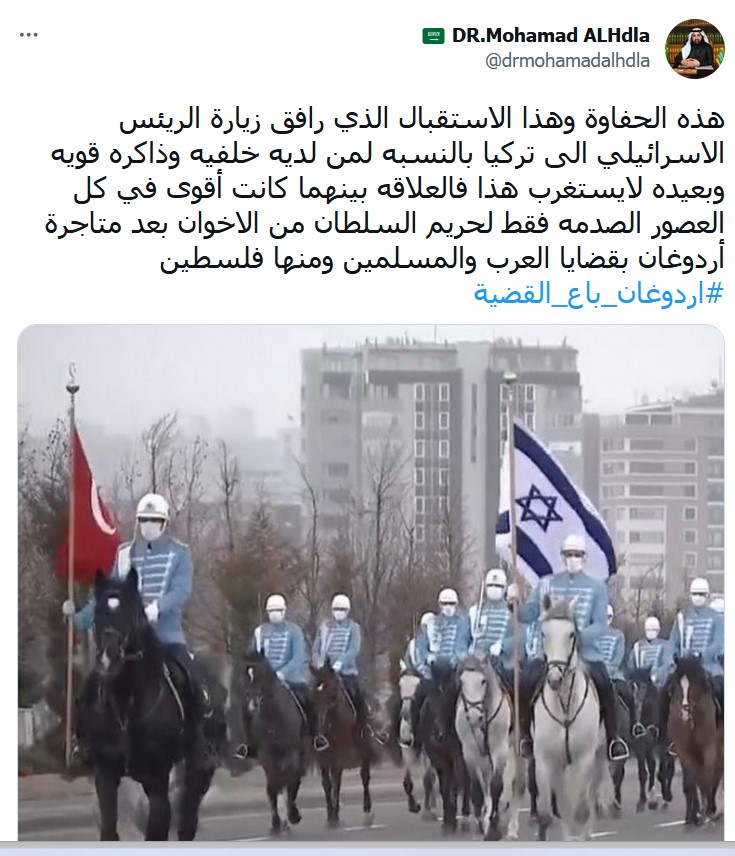Open the @drmohamadalhdla handle link

pos(567,61)
